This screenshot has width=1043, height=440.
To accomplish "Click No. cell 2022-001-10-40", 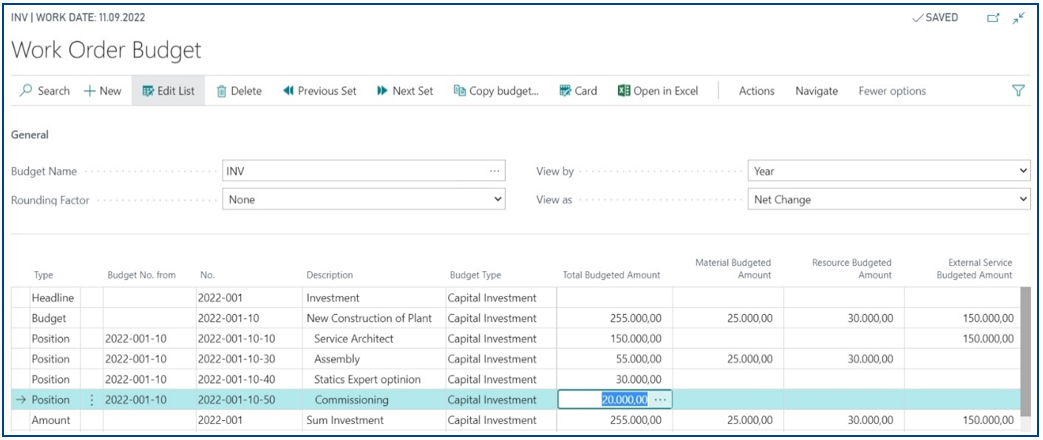I will (249, 379).
